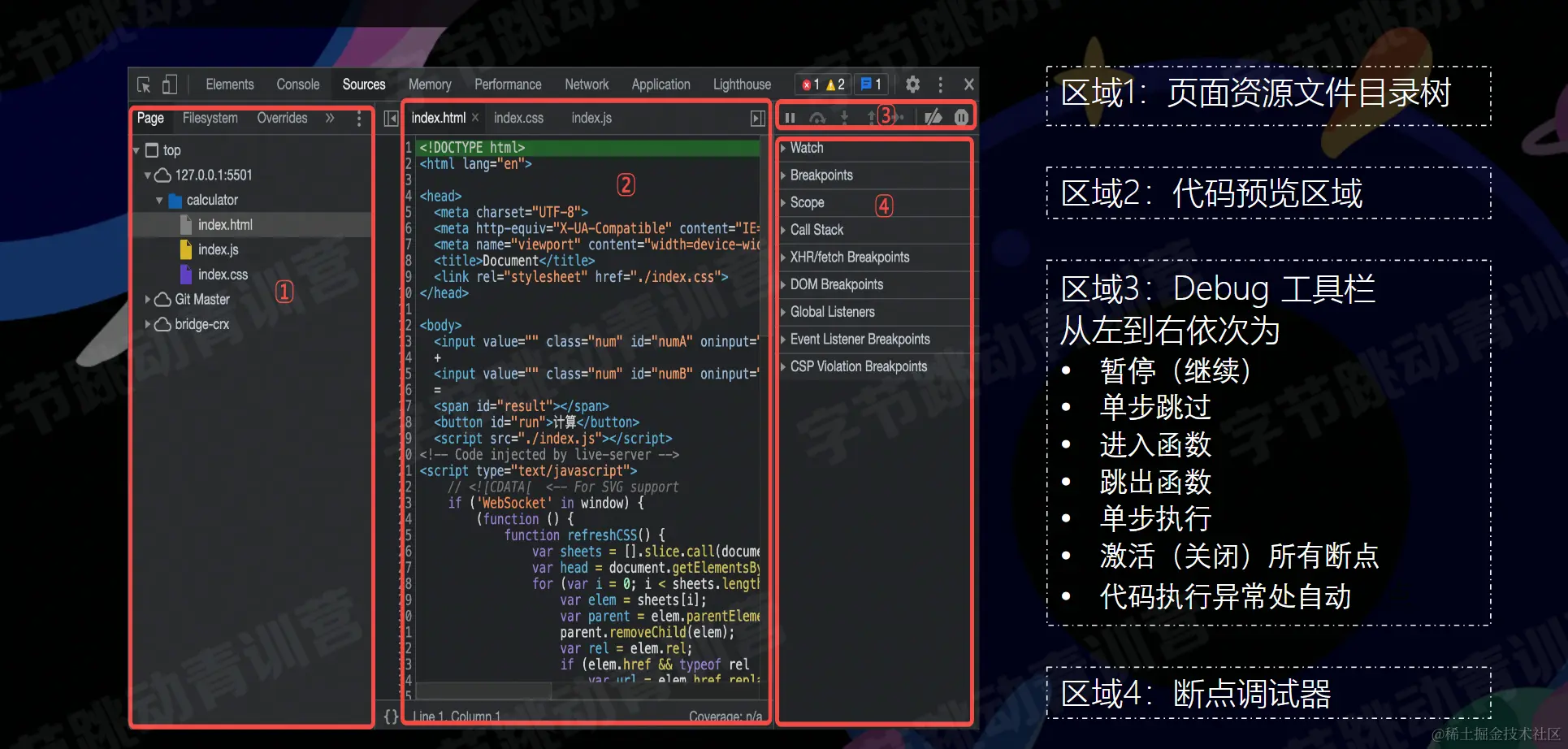Screen dimensions: 1568x749
Task: Click the cloud icon next to 127.0.0.1:5501
Action: pos(162,175)
